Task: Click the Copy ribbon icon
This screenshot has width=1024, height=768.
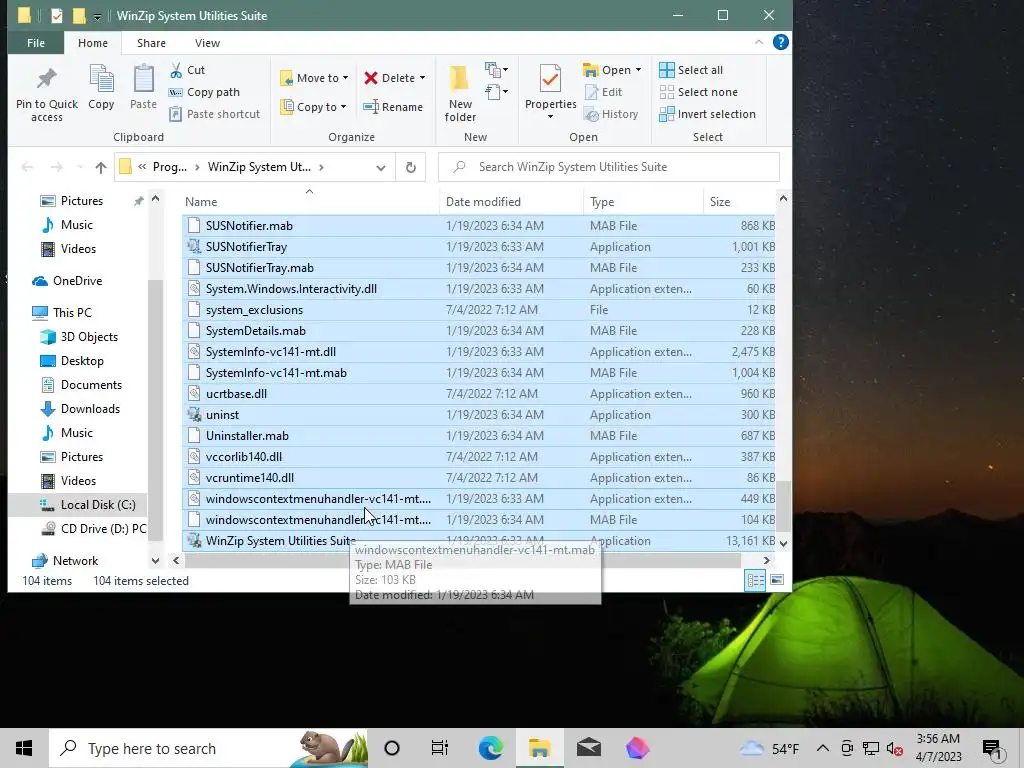Action: coord(101,88)
